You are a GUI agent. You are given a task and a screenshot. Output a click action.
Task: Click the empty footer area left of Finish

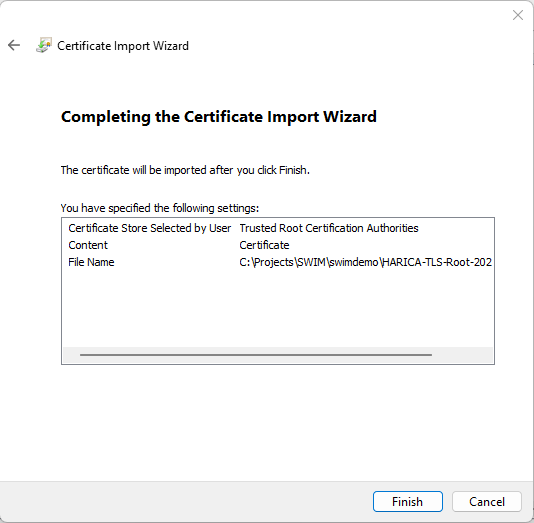click(184, 502)
